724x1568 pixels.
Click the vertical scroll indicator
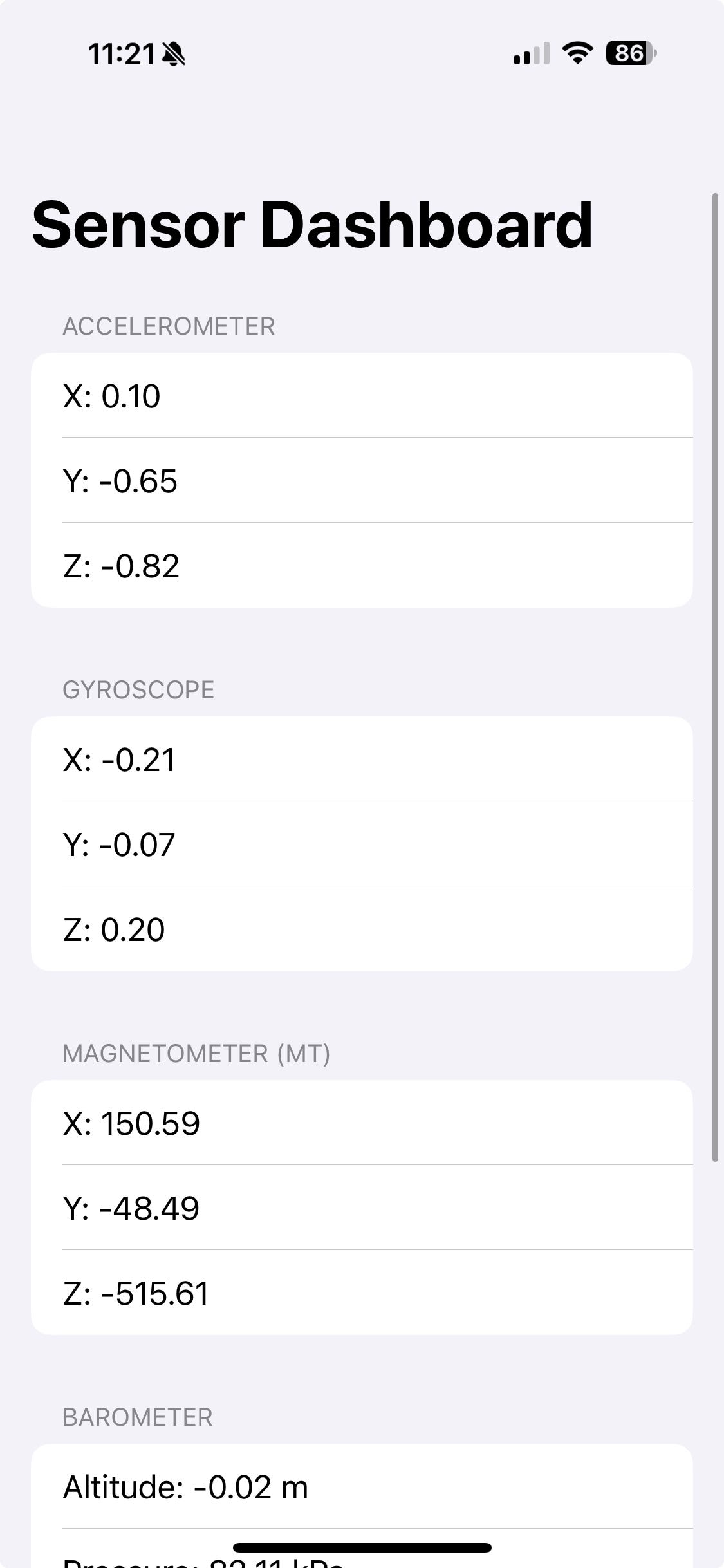715,676
